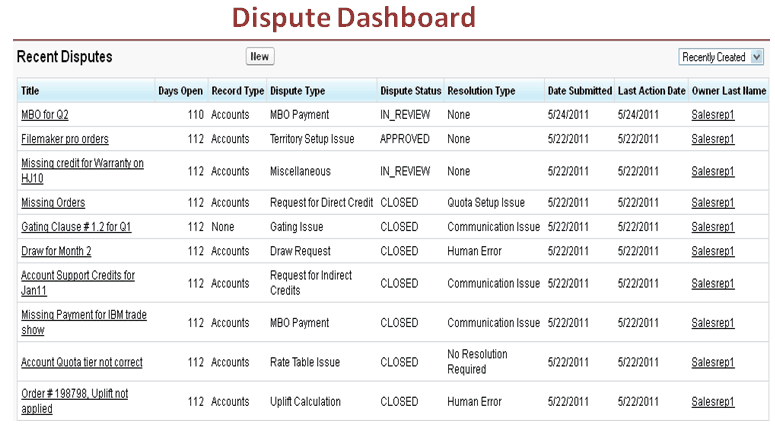This screenshot has width=775, height=432.
Task: Open Missing Payment for IBM trade show
Action: [84, 315]
